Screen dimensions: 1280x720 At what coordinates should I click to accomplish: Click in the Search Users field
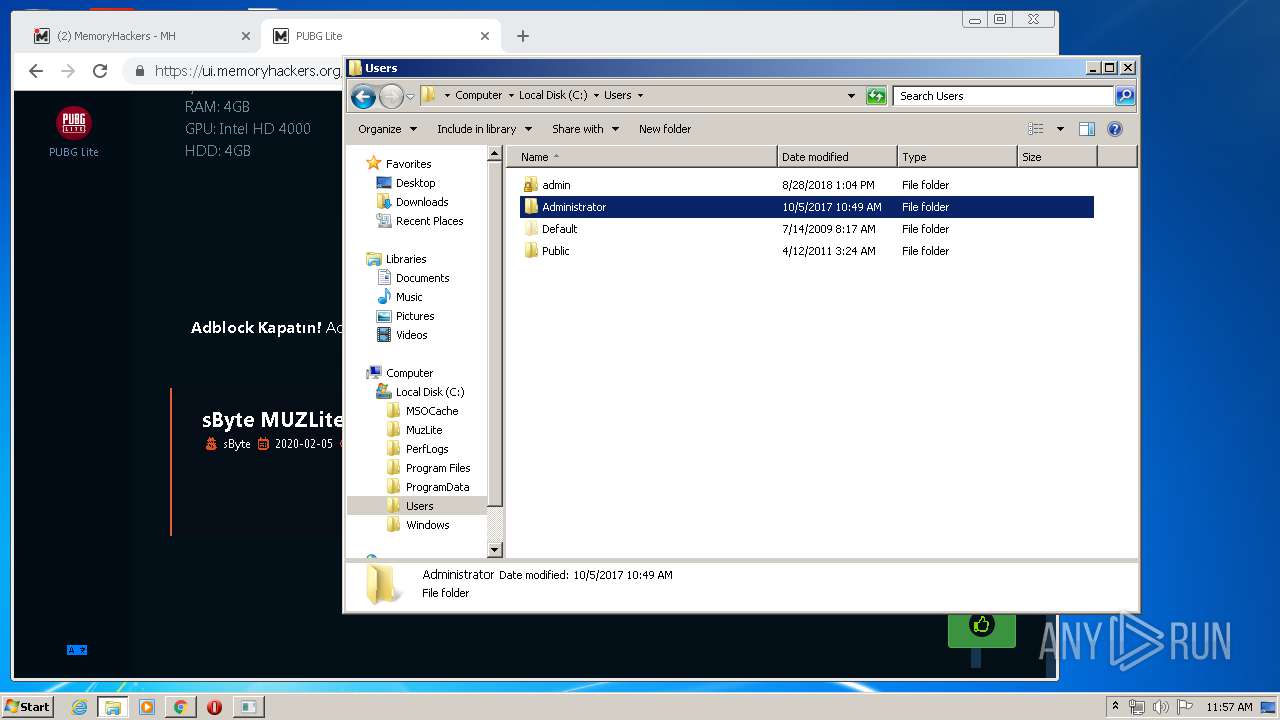(x=1003, y=96)
